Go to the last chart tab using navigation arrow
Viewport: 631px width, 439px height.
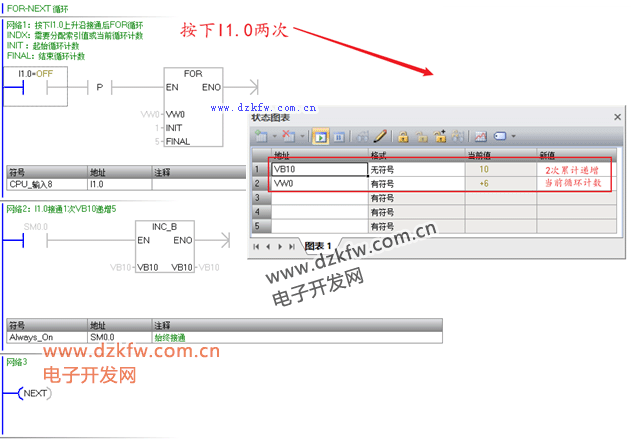coord(292,245)
